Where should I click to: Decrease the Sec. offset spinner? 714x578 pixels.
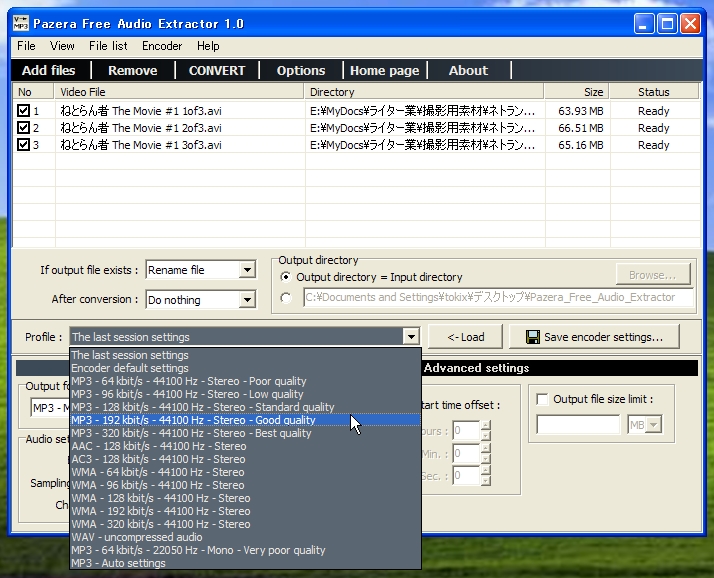pos(485,481)
